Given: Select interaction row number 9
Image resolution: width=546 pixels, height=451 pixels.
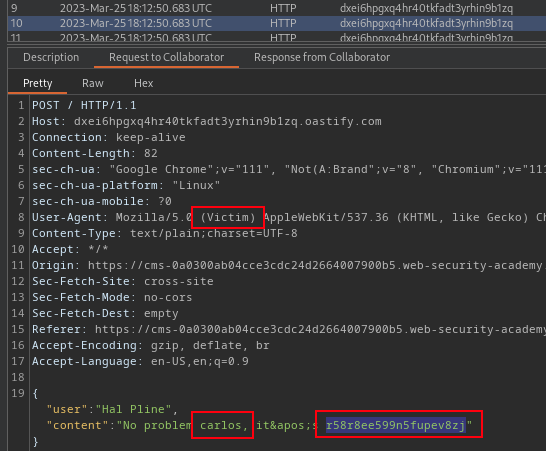Looking at the screenshot, I should pyautogui.click(x=277, y=8).
